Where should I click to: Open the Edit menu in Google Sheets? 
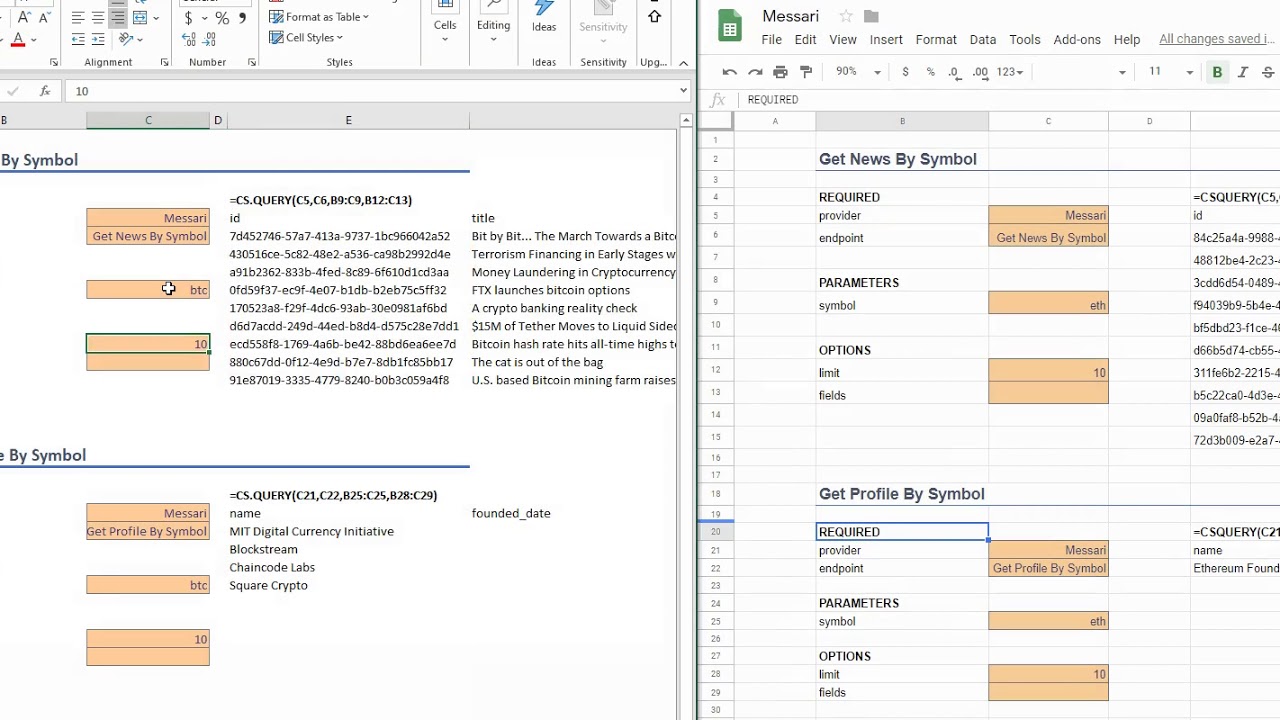tap(805, 40)
